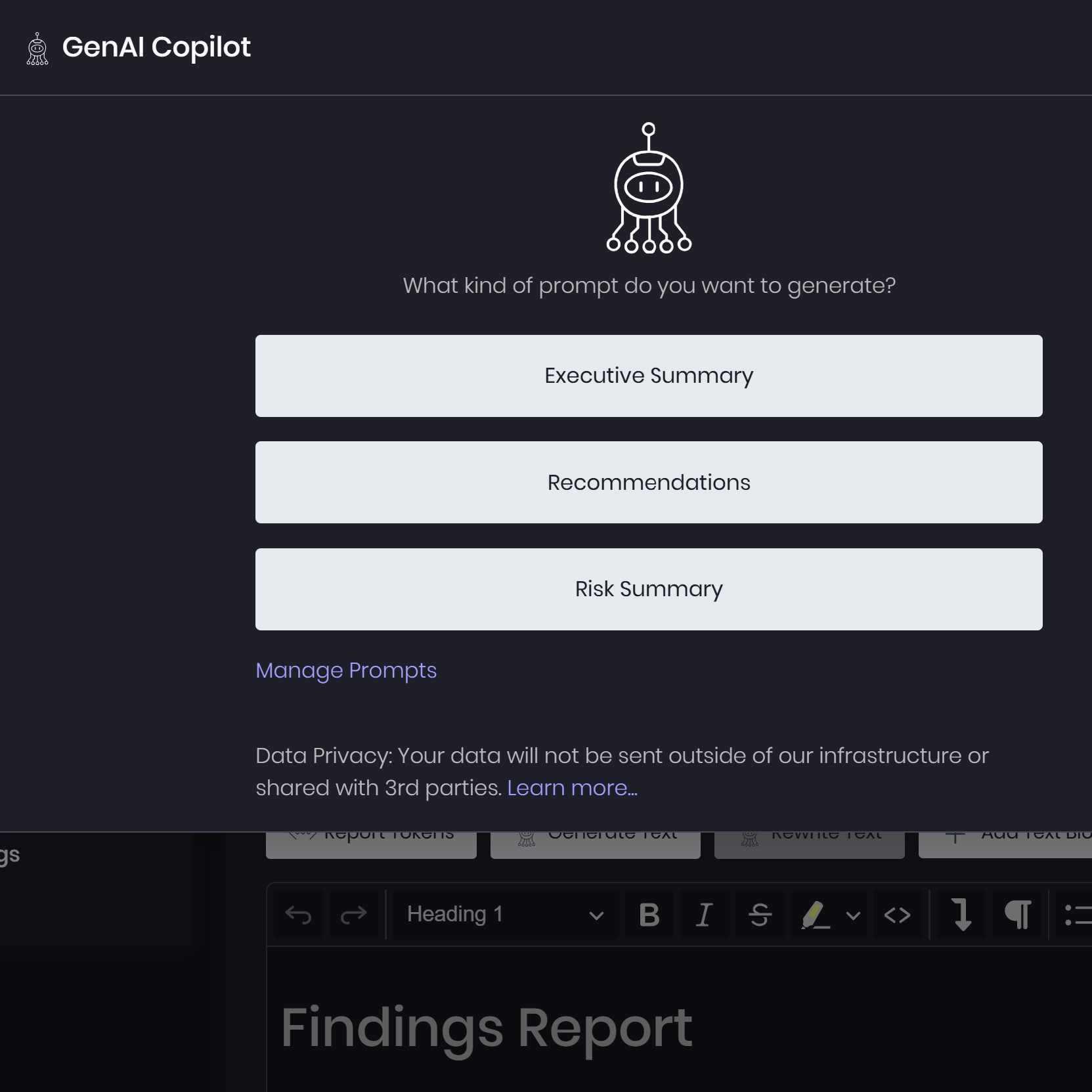Click the Data Privacy notice text
Screen dimensions: 1092x1092
point(622,772)
